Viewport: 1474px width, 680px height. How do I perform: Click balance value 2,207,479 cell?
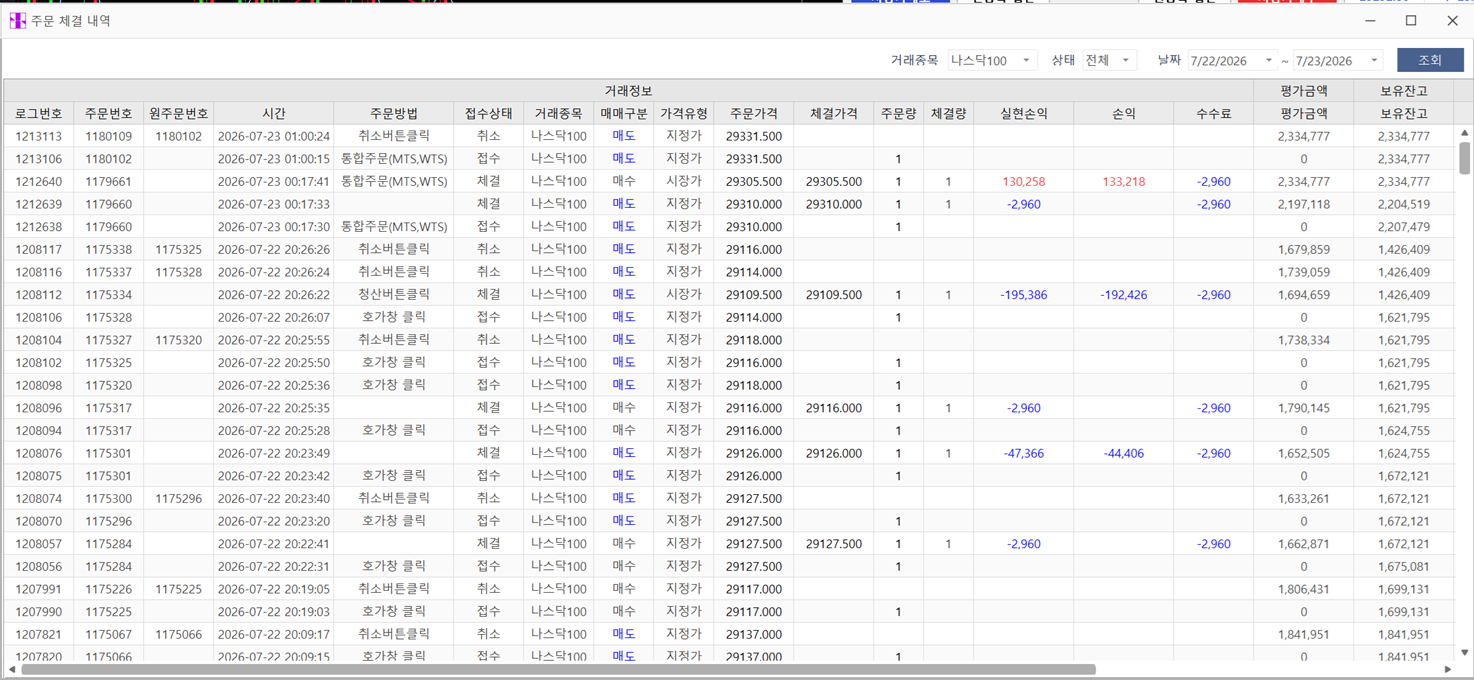click(x=1404, y=227)
